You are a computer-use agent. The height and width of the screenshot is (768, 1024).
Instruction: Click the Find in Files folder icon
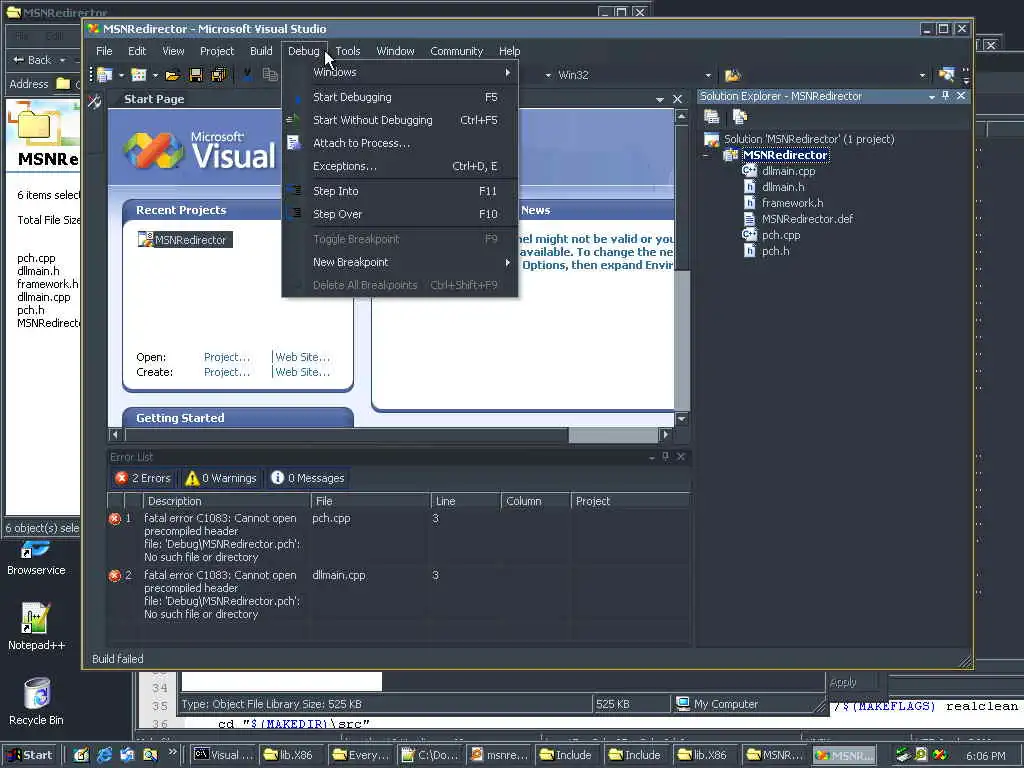pos(733,75)
